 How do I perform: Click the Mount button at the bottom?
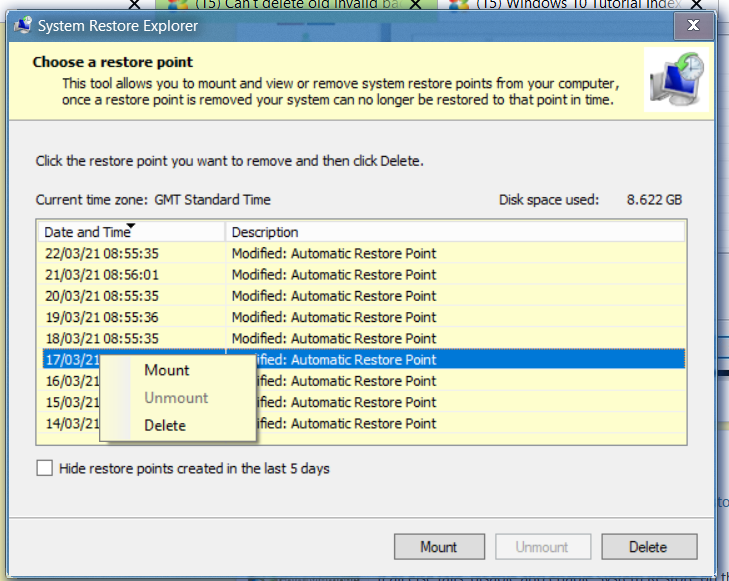point(439,547)
